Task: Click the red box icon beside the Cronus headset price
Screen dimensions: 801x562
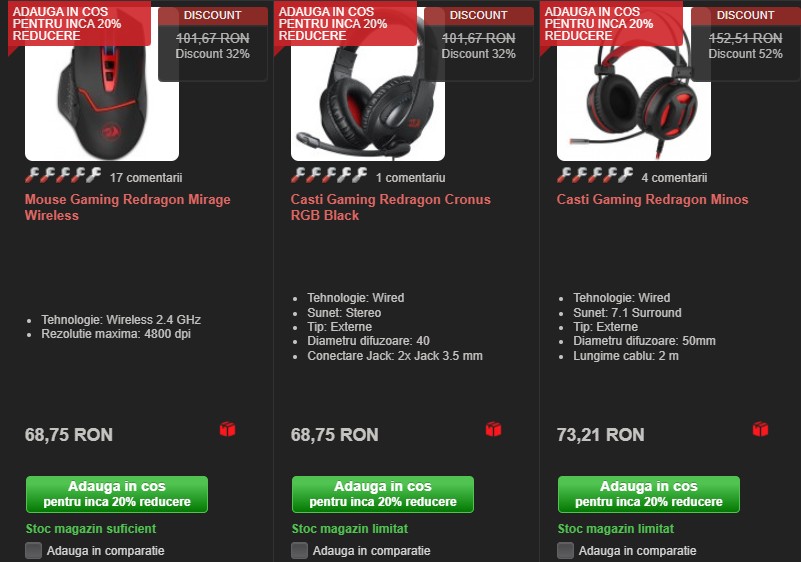Action: pos(493,429)
